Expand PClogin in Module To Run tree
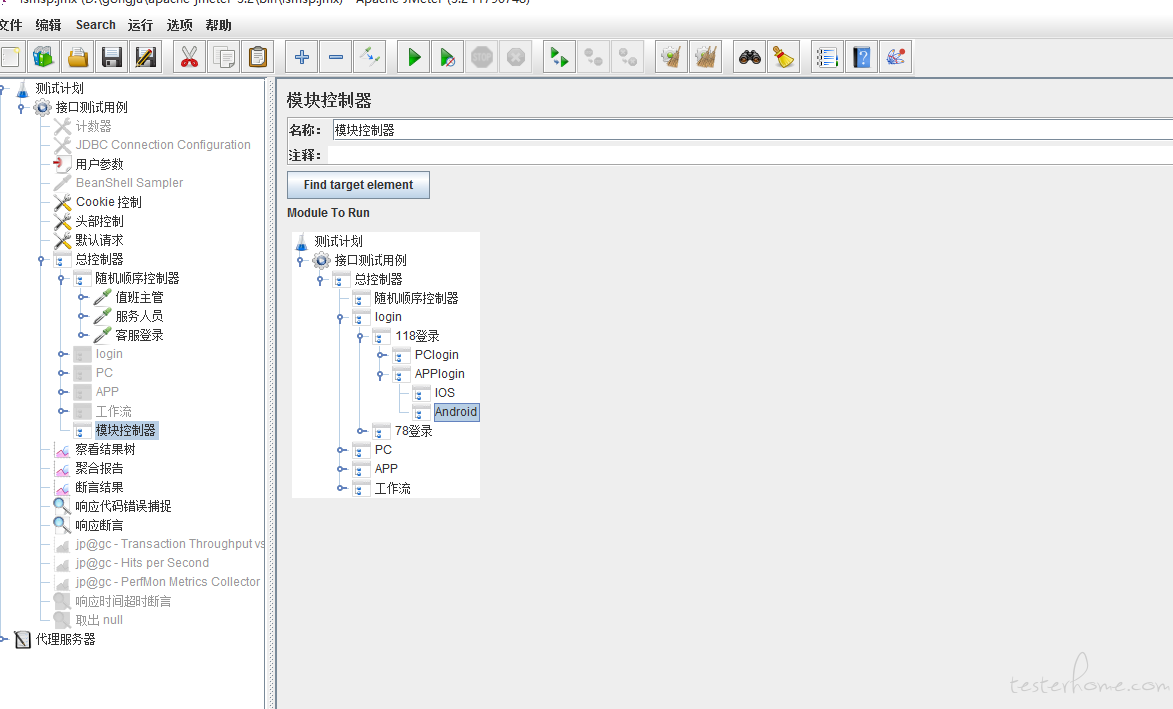The image size is (1173, 709). point(381,355)
